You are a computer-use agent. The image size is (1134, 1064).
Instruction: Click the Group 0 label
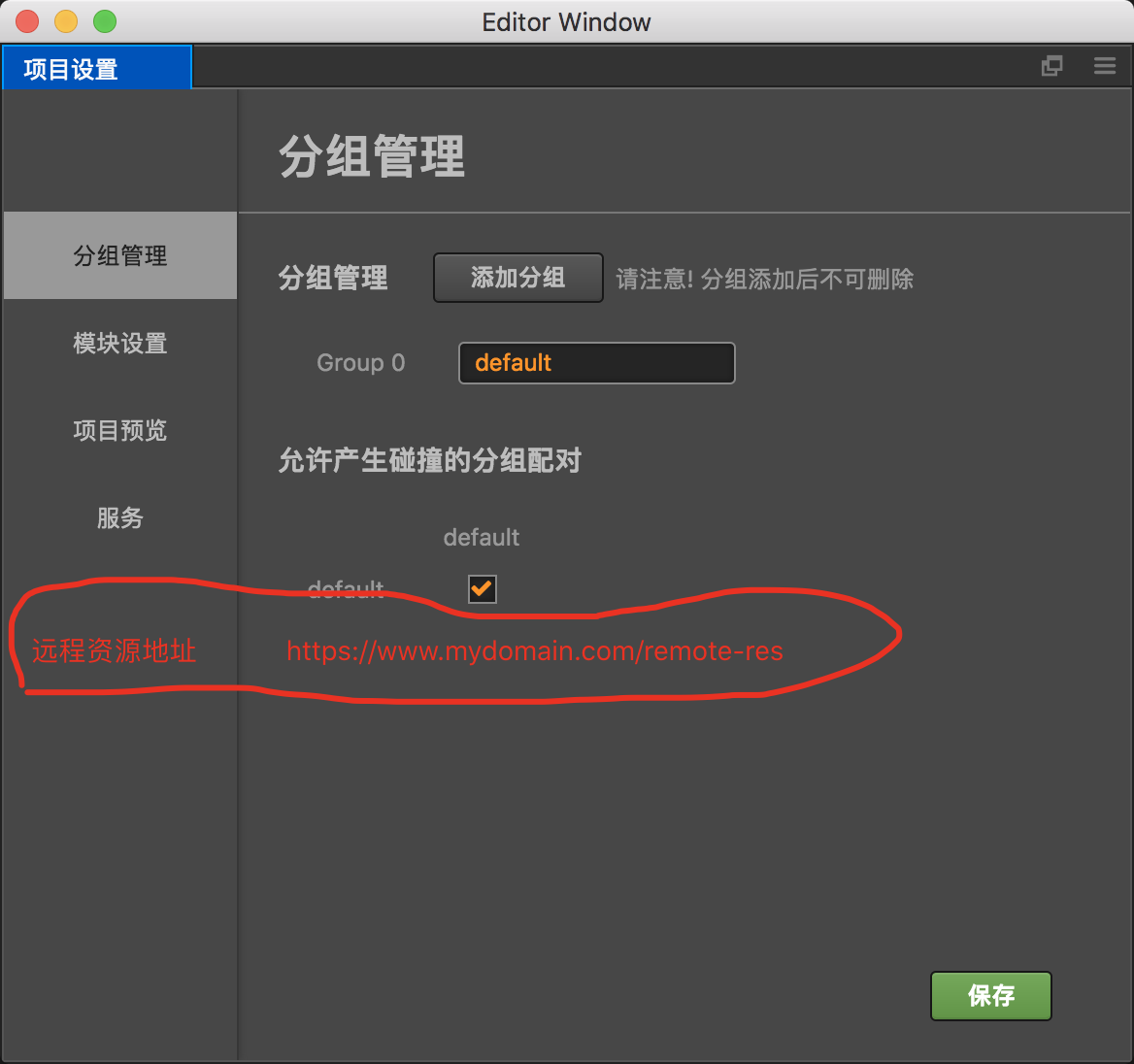pyautogui.click(x=360, y=362)
